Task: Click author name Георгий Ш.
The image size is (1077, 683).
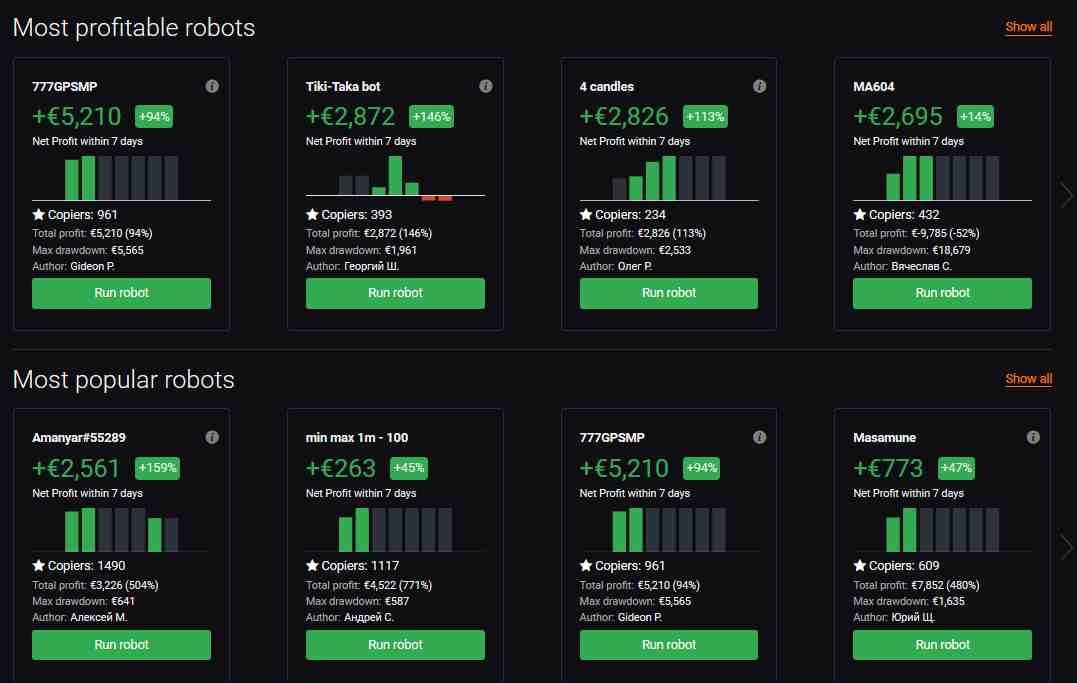Action: (372, 267)
